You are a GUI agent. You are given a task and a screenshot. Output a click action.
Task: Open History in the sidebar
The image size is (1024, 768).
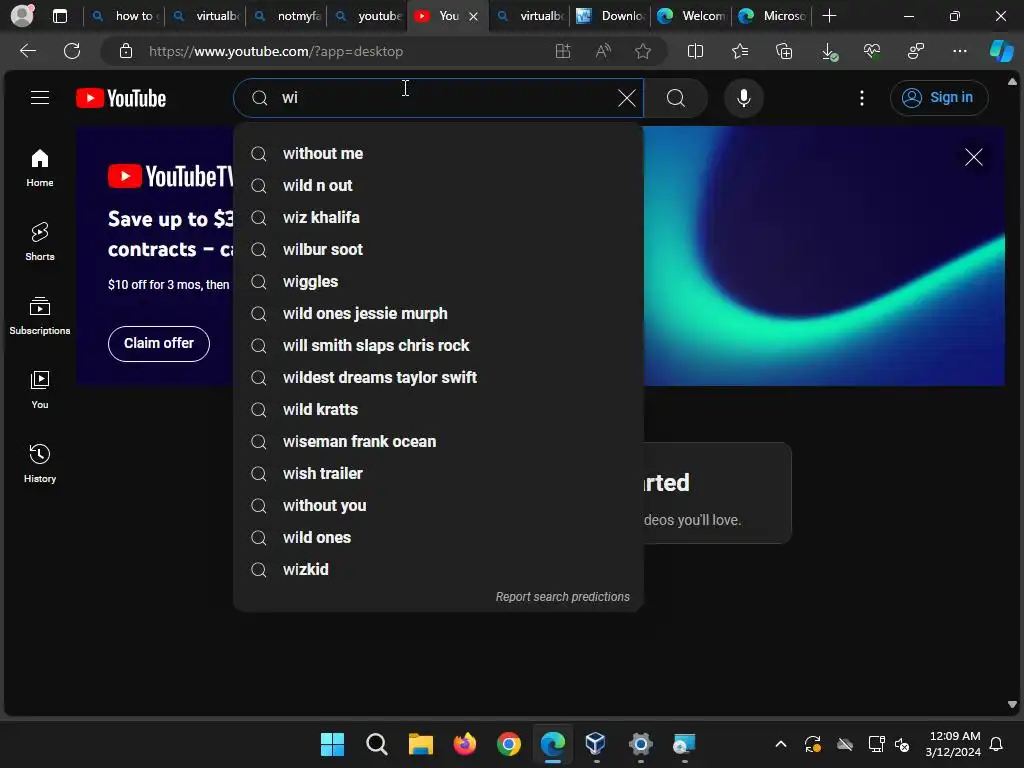pyautogui.click(x=40, y=464)
